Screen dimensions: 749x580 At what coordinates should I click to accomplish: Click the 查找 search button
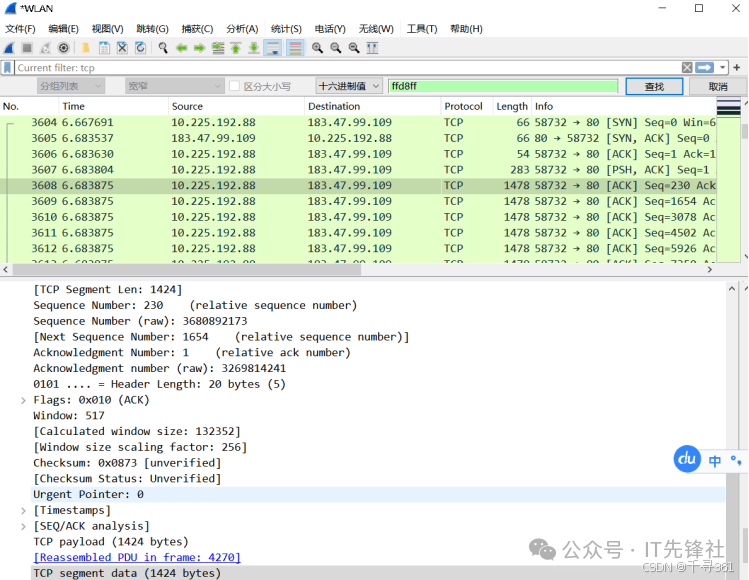(654, 87)
